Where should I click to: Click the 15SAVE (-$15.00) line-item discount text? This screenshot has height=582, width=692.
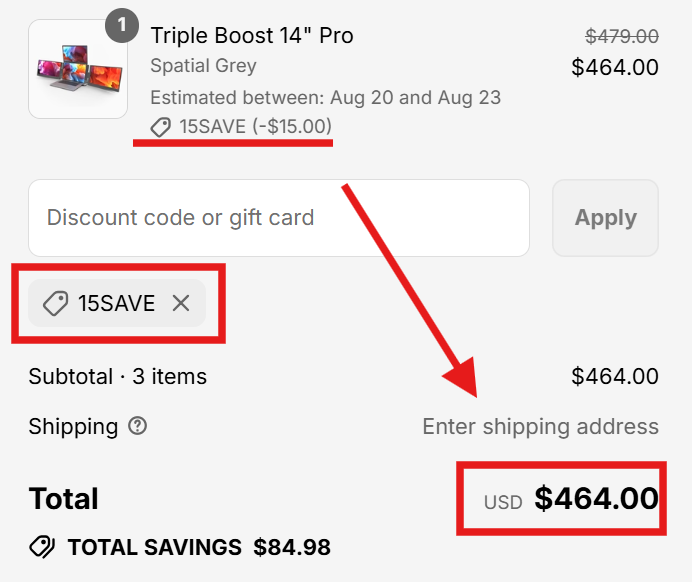coord(255,127)
